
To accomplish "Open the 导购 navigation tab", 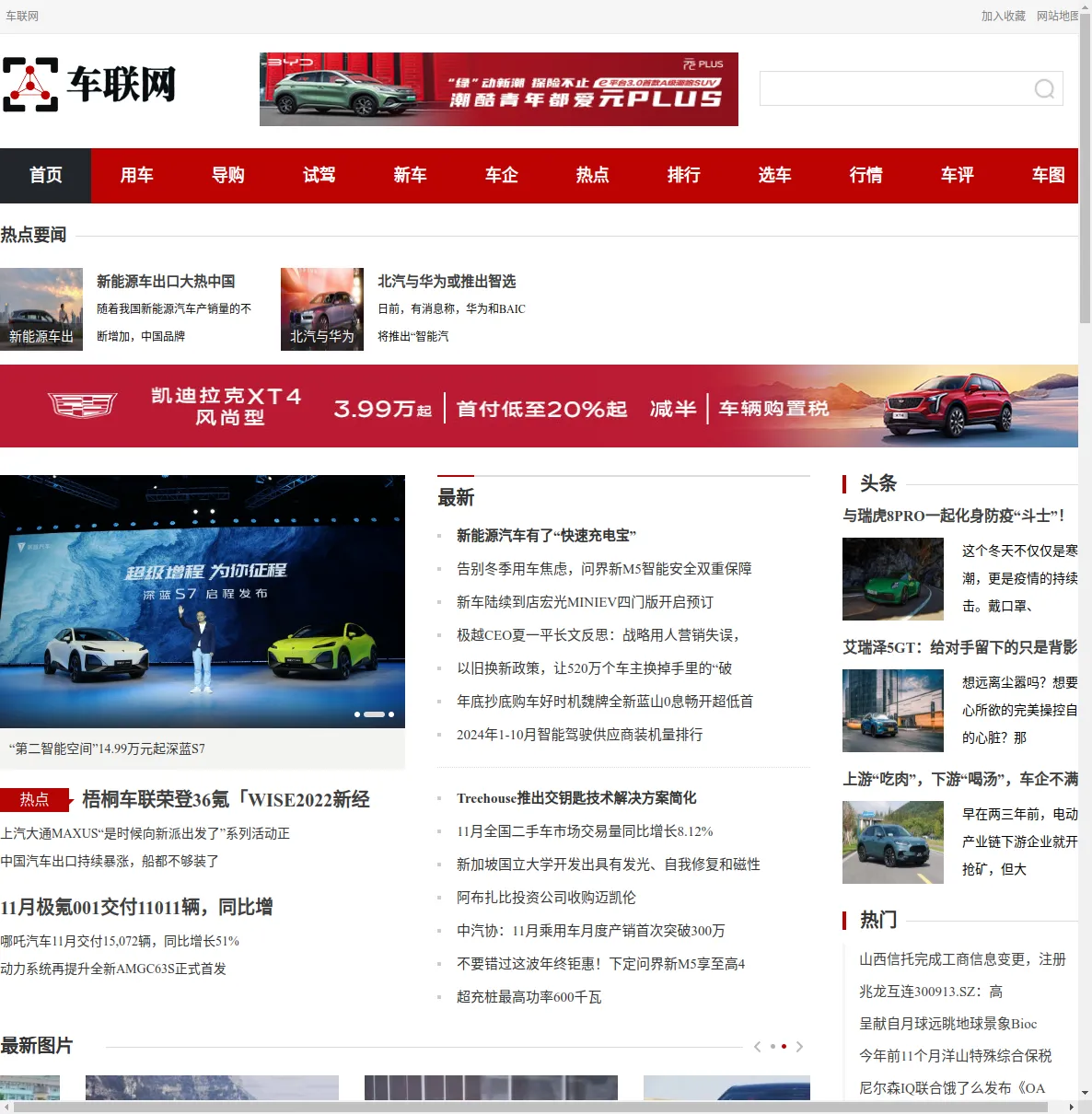I will click(227, 175).
